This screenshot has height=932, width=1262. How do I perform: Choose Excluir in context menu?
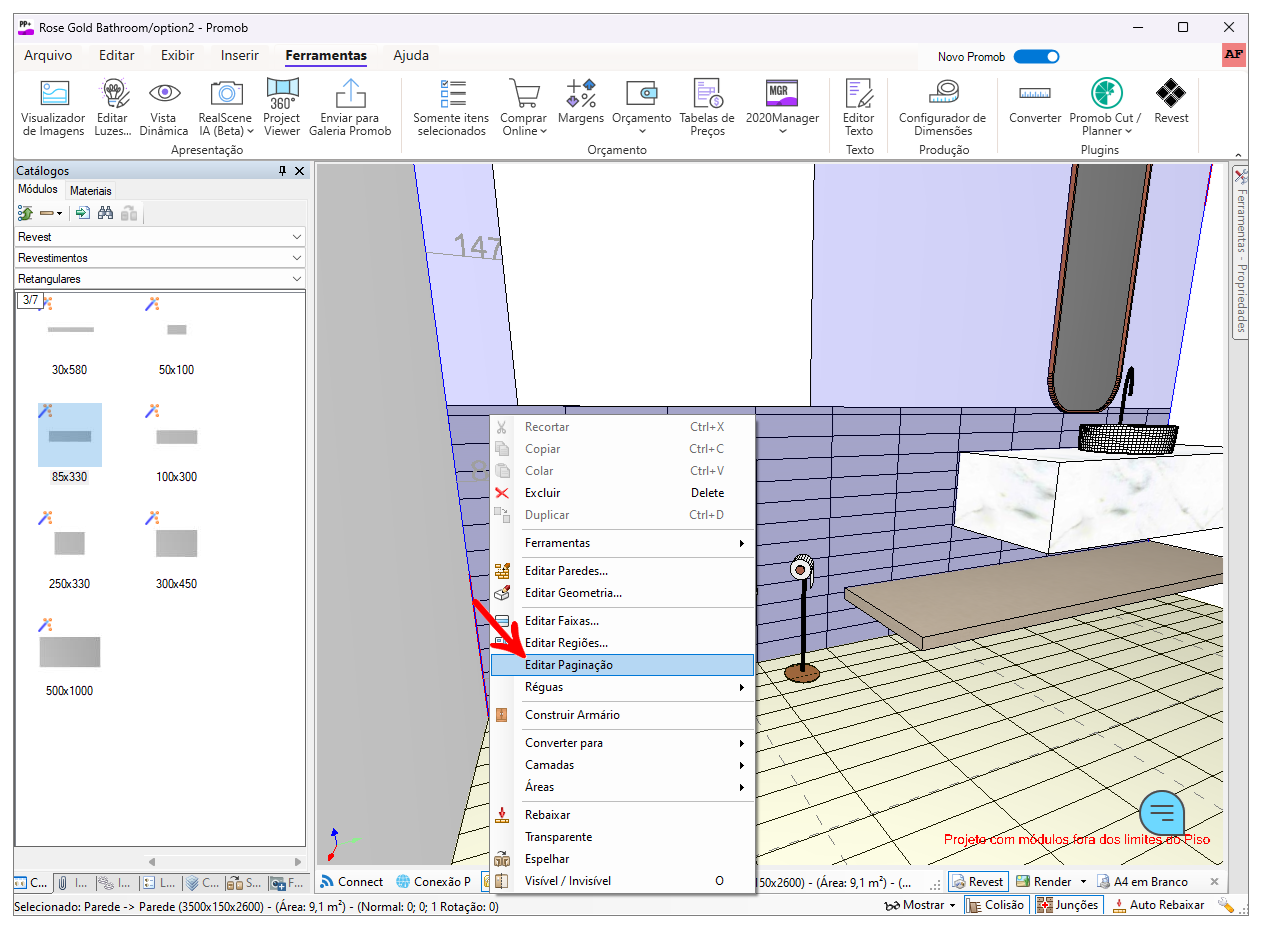621,493
